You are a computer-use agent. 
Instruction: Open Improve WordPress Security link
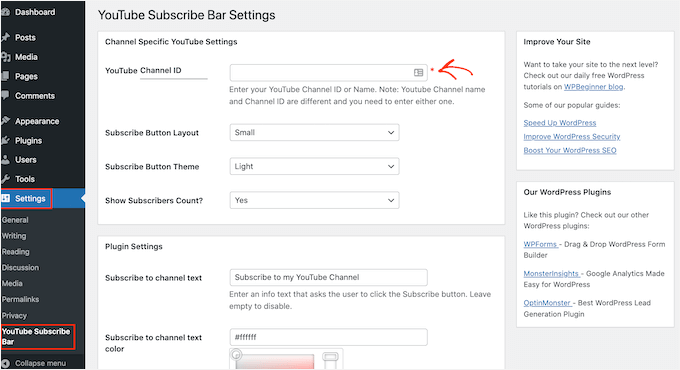pos(572,137)
